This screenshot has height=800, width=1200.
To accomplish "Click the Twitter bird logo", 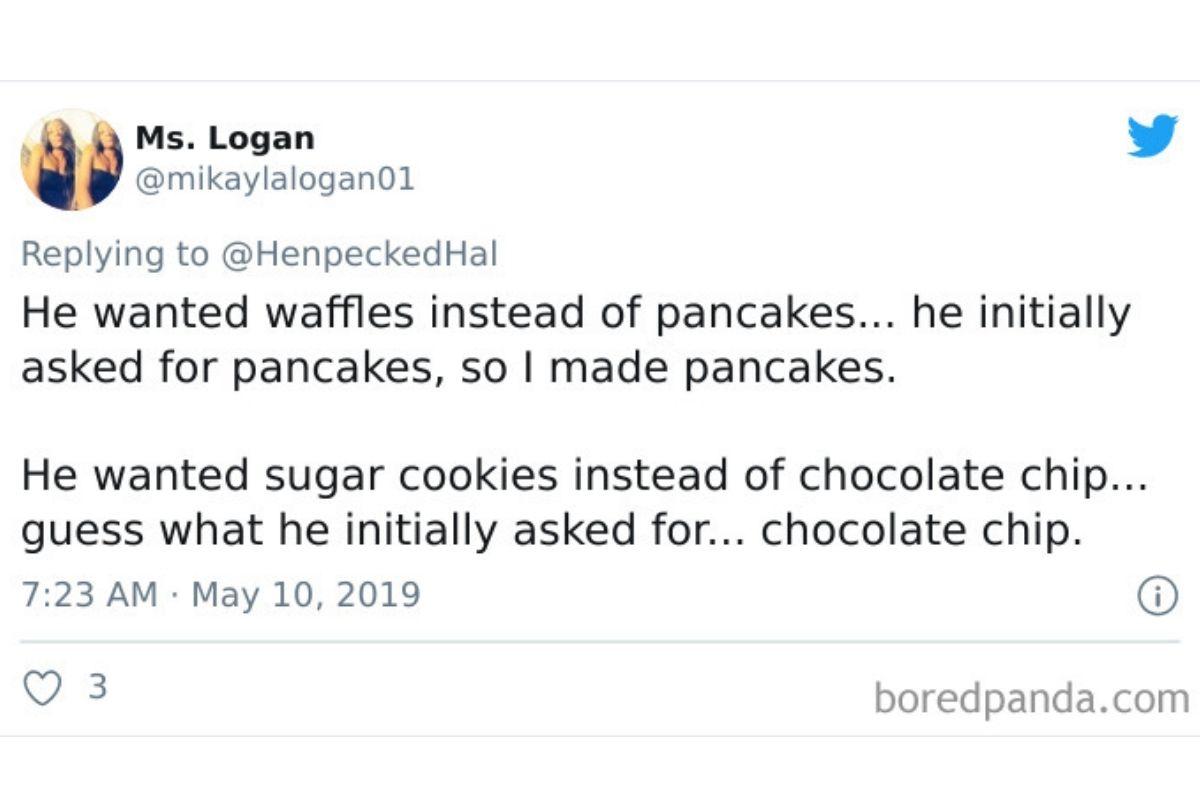I will click(1152, 137).
